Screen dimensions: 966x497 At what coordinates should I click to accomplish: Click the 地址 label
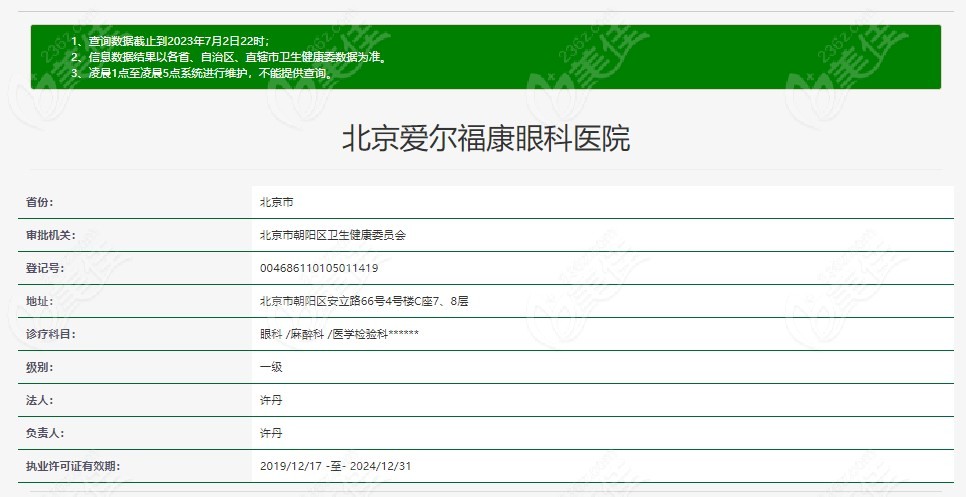pos(39,301)
